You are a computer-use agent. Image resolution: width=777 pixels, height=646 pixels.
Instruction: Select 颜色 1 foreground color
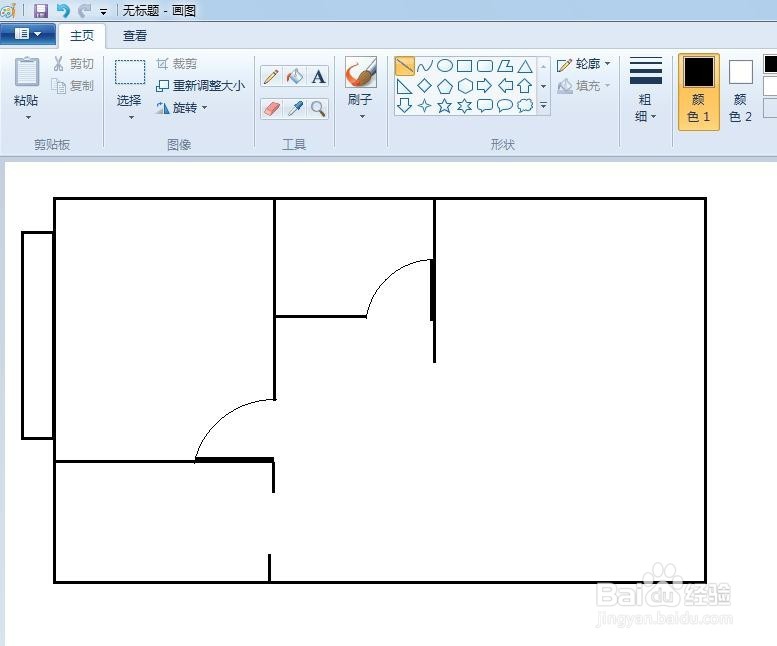699,92
